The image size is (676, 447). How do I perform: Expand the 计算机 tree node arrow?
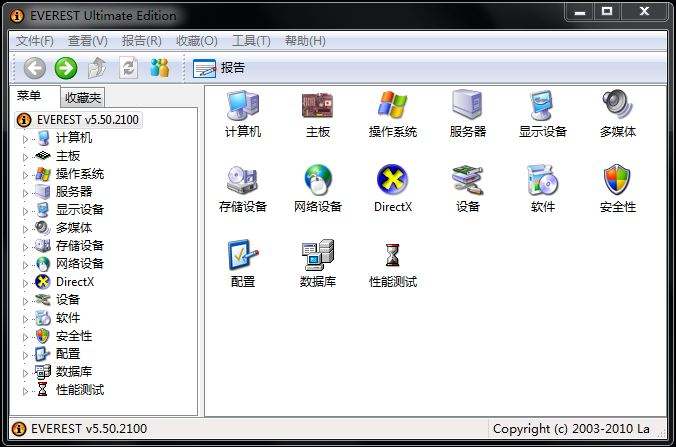tap(25, 139)
